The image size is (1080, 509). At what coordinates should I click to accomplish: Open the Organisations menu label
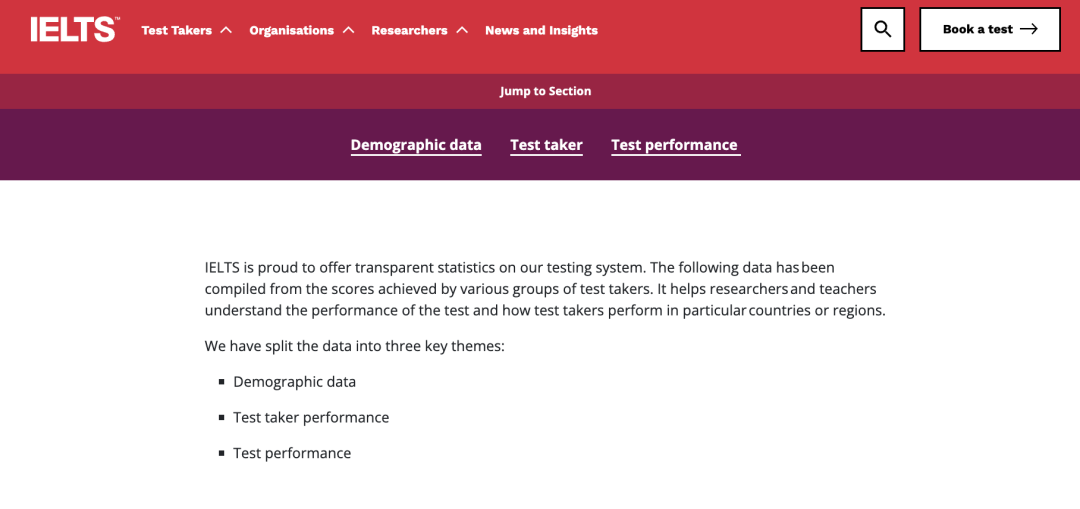(291, 30)
